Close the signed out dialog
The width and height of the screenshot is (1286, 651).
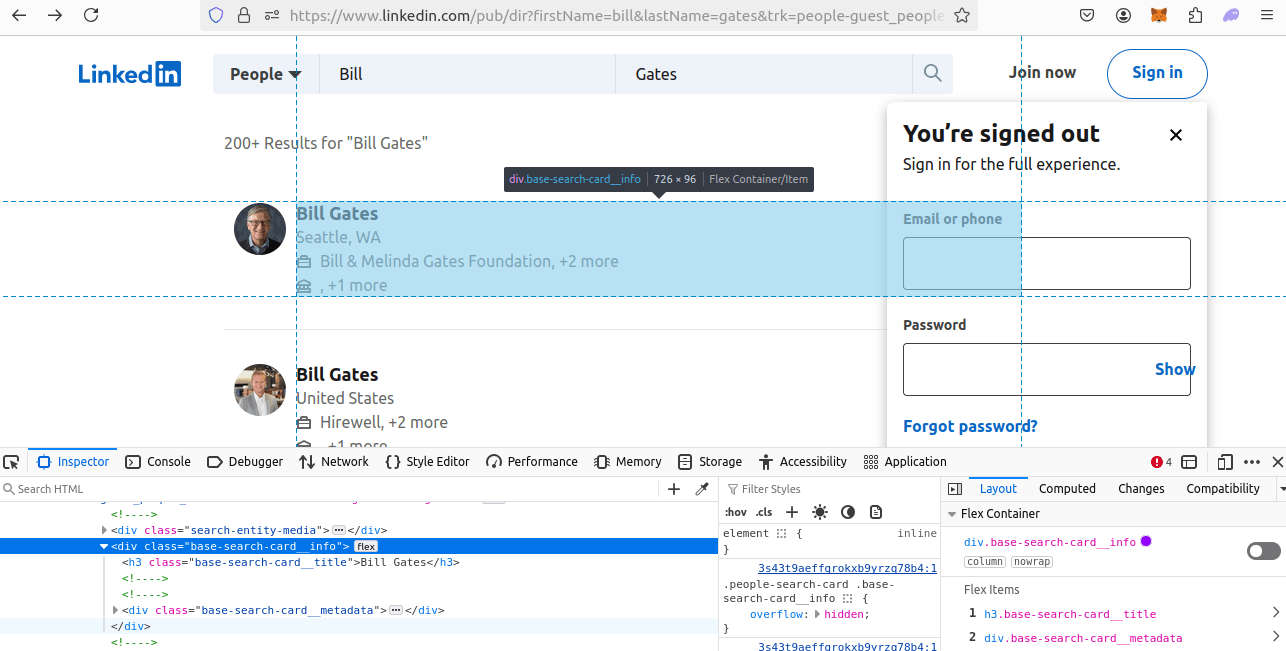pyautogui.click(x=1176, y=135)
